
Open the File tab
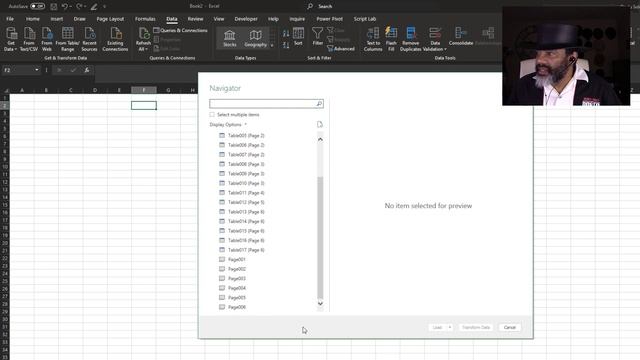click(10, 19)
